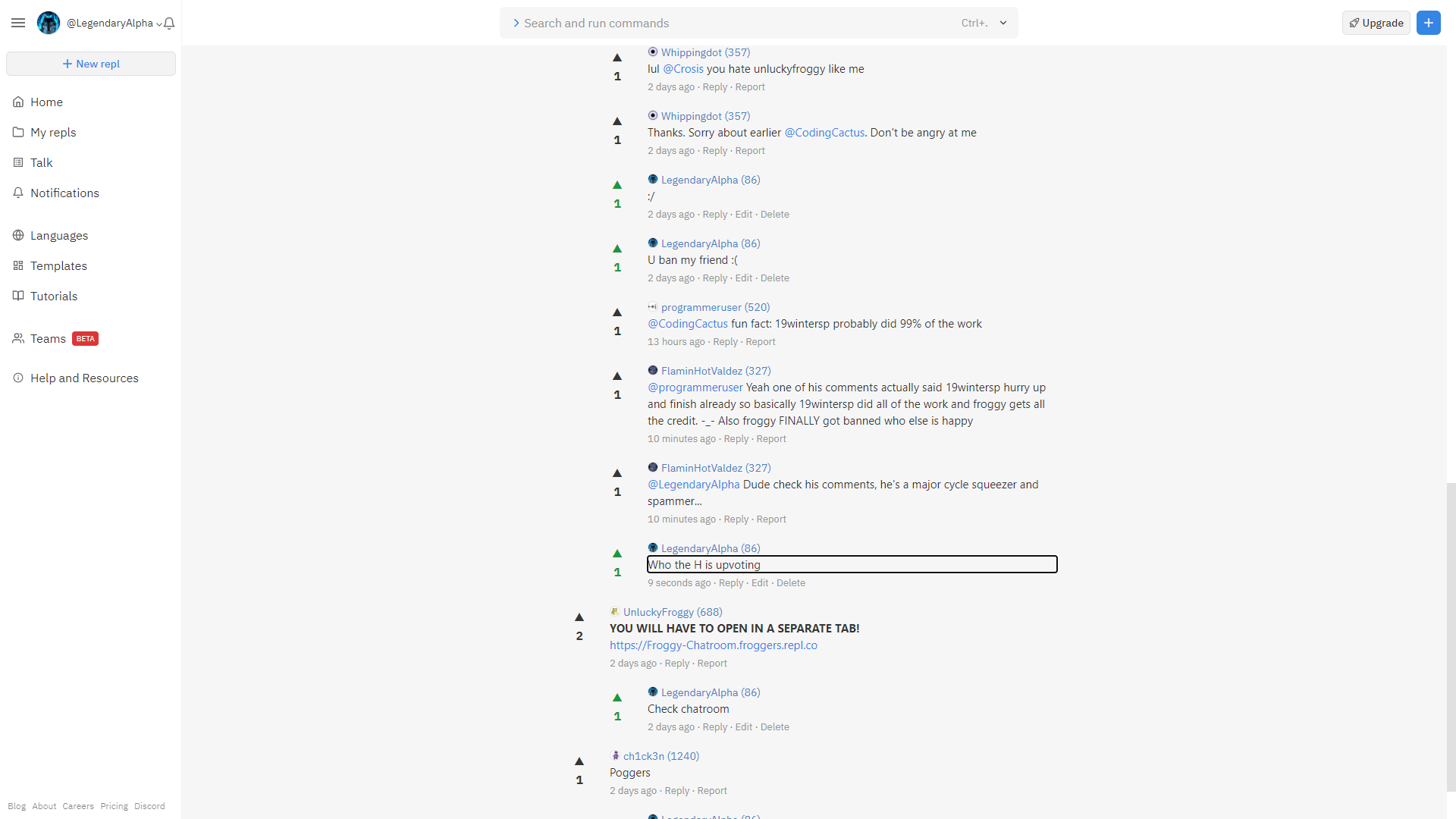The image size is (1456, 819).
Task: Expand the search bar dropdown chevron
Action: pos(1003,23)
